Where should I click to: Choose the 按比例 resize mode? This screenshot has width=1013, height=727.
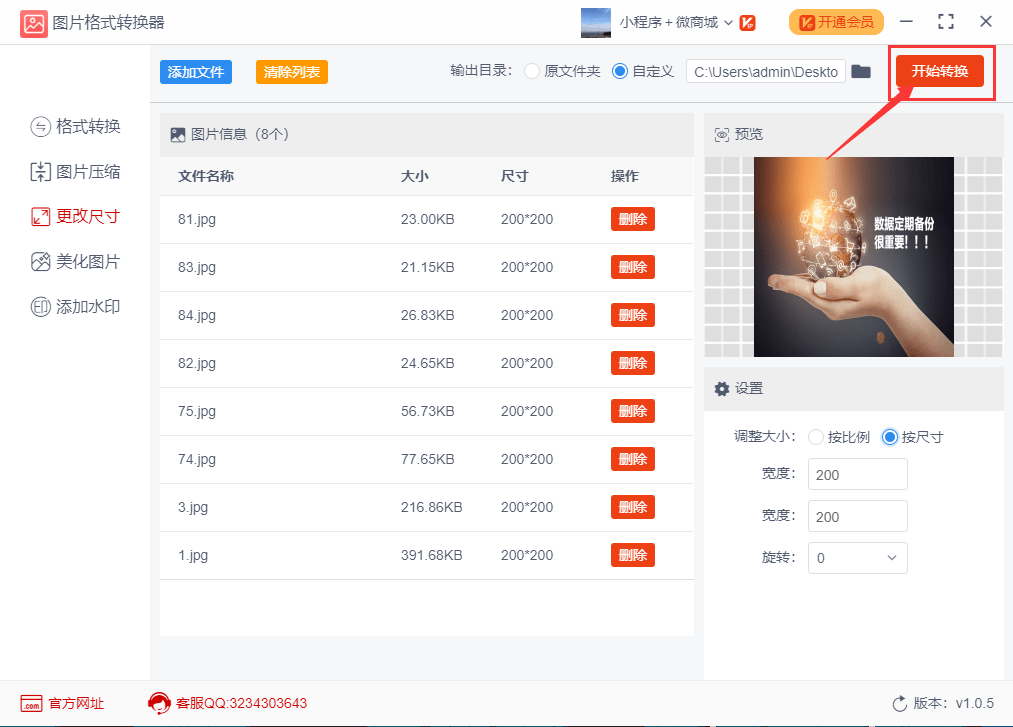click(816, 437)
